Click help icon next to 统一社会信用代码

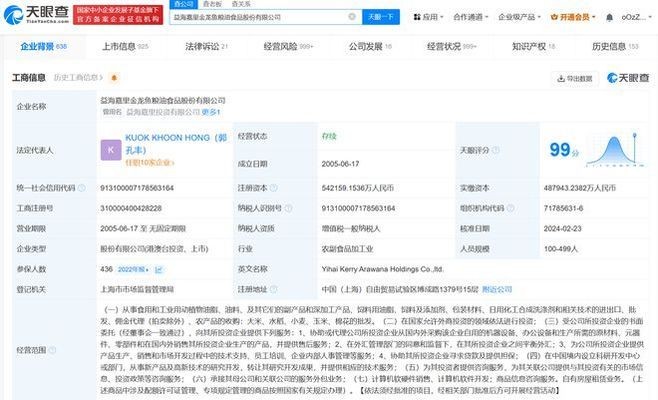(x=81, y=188)
